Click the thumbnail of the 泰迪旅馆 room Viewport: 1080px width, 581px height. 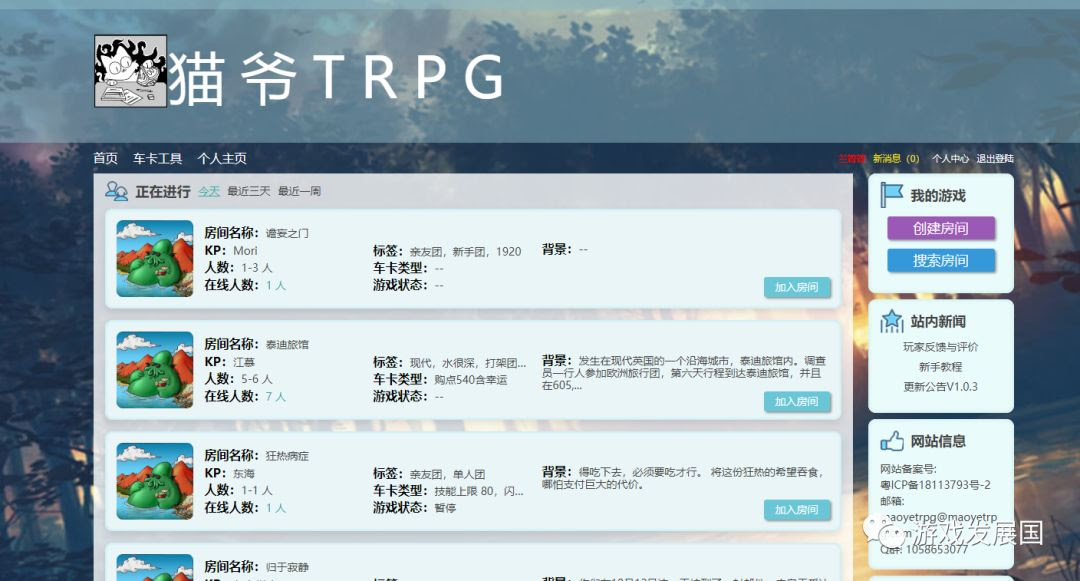[x=155, y=370]
